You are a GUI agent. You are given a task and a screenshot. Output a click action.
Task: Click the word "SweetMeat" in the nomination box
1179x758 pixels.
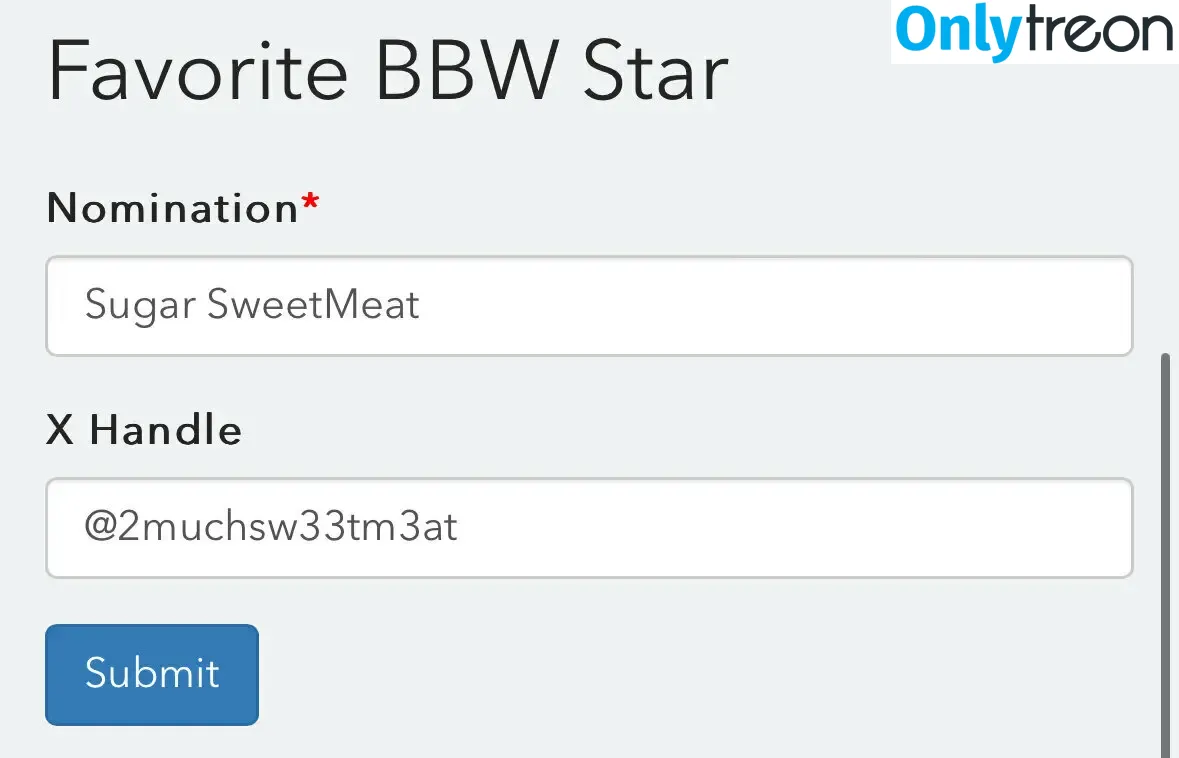(314, 304)
